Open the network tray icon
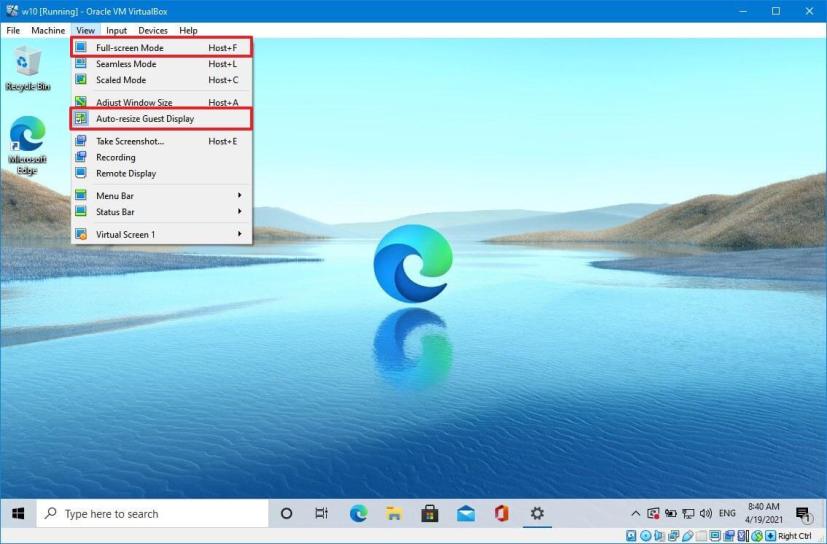 click(x=688, y=513)
